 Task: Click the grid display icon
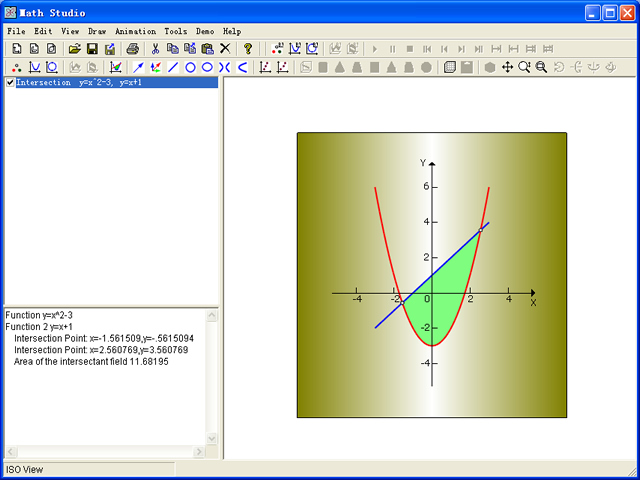[449, 67]
